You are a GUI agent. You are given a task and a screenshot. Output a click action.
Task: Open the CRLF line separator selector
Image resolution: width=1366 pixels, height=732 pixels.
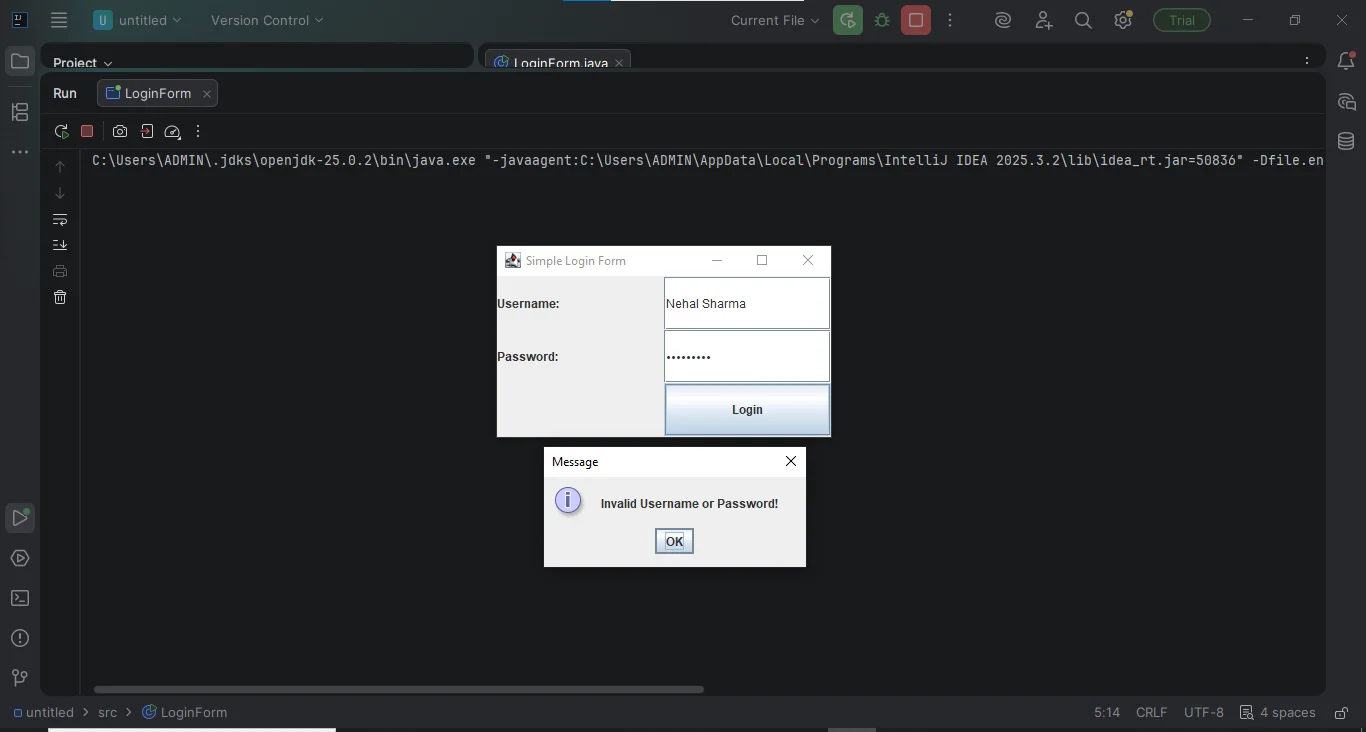click(1151, 713)
